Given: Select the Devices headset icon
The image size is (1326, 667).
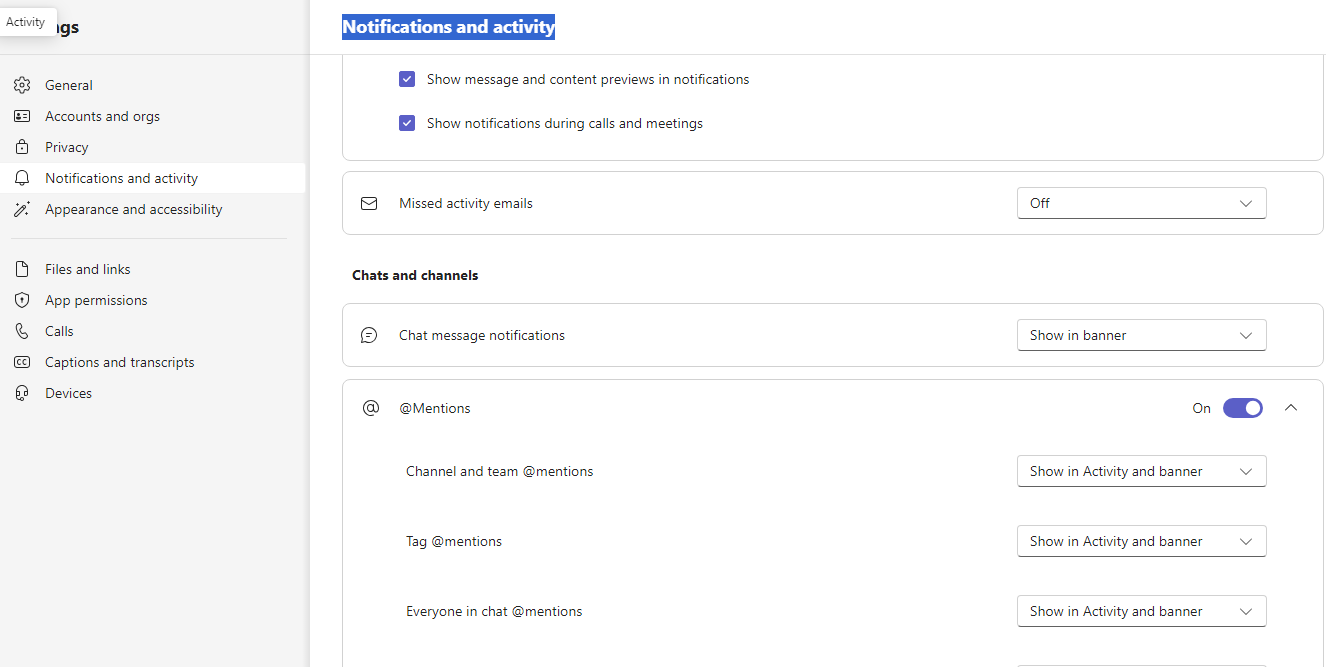Looking at the screenshot, I should 22,393.
